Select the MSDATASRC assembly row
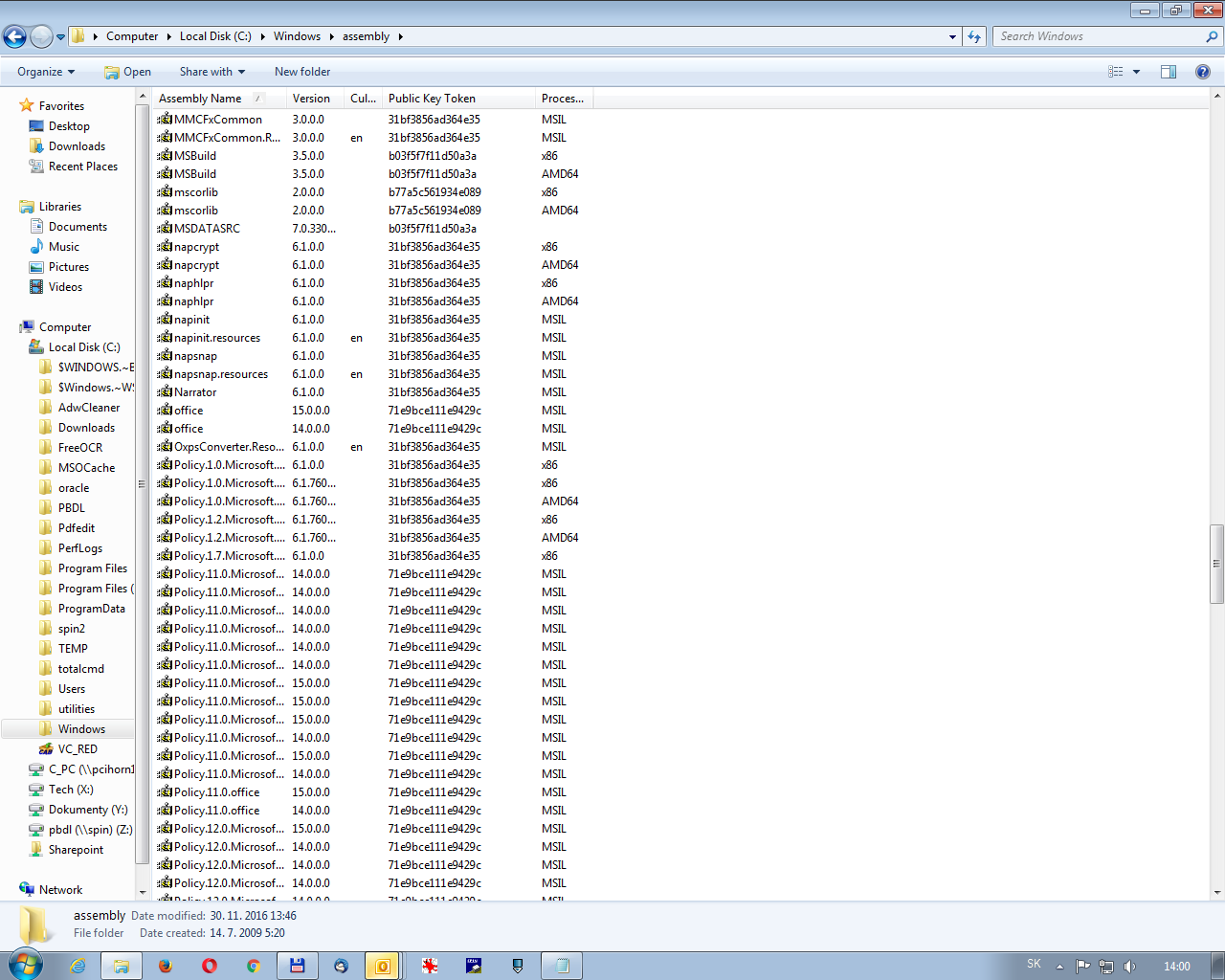This screenshot has width=1225, height=980. pos(373,229)
